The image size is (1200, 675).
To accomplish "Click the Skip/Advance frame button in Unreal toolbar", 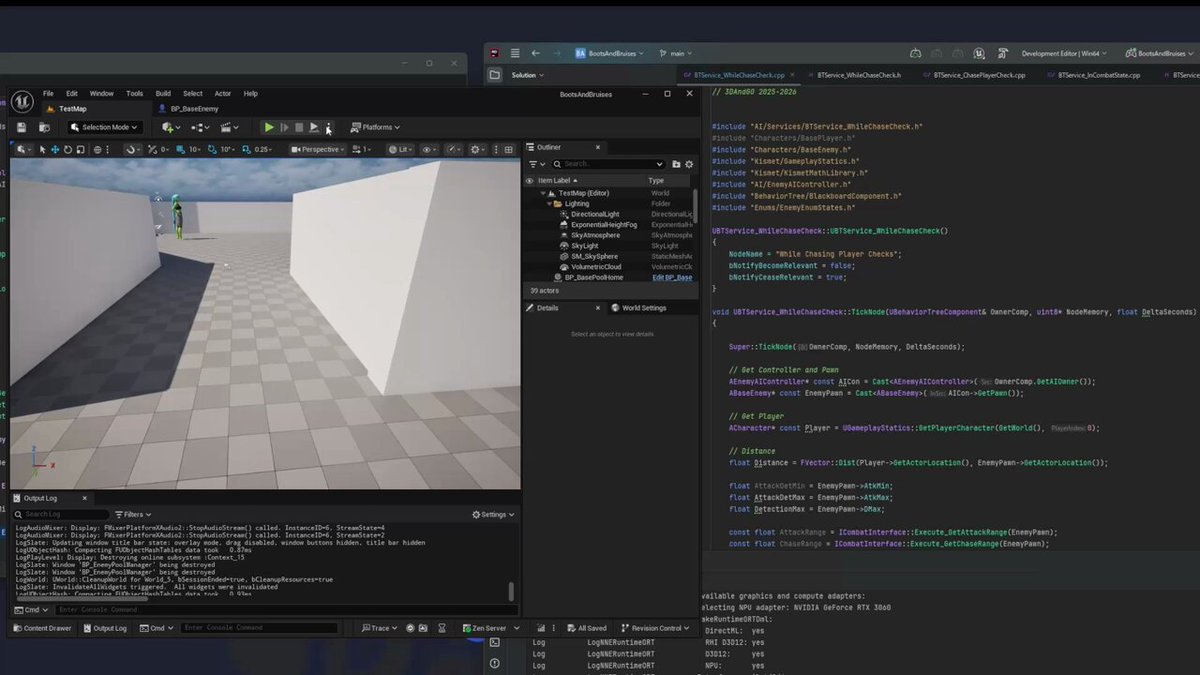I will tap(284, 127).
